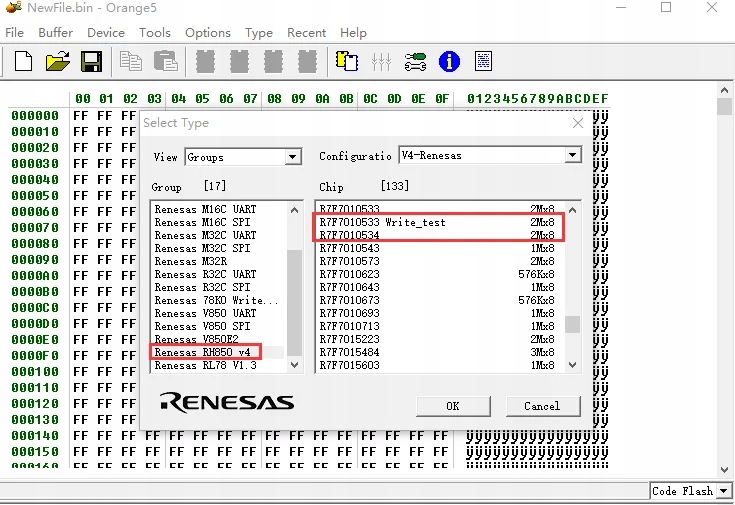Click the Paste clipboard toolbar icon
Image resolution: width=735 pixels, height=505 pixels.
pyautogui.click(x=165, y=61)
